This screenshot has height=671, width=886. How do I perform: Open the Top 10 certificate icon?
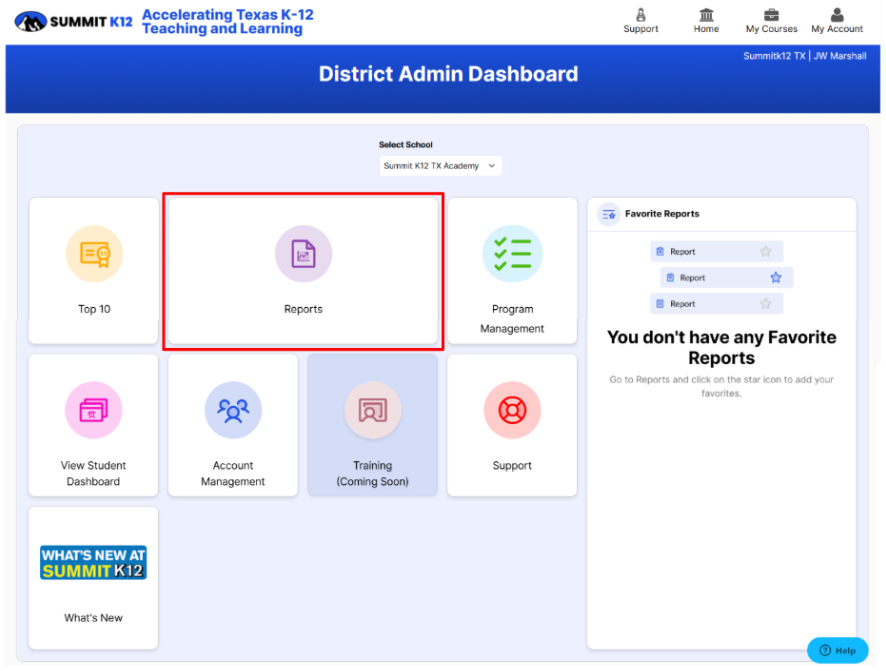94,254
